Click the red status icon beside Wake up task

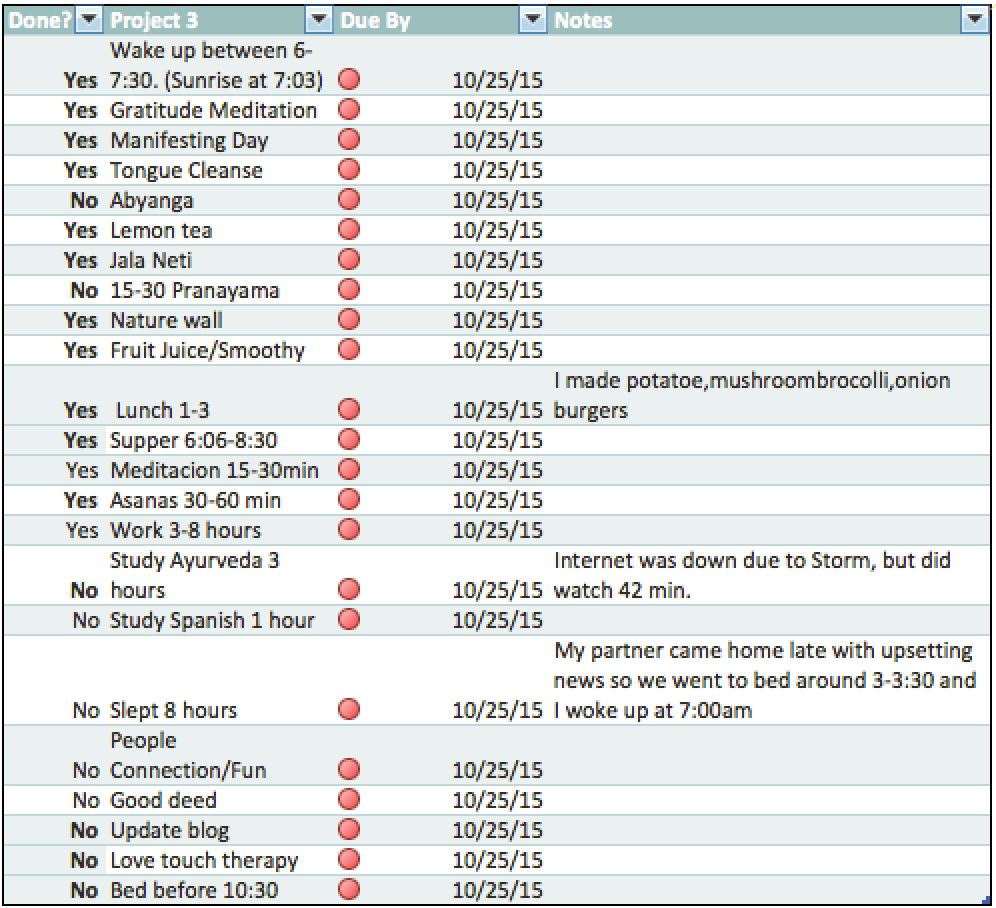pyautogui.click(x=348, y=80)
